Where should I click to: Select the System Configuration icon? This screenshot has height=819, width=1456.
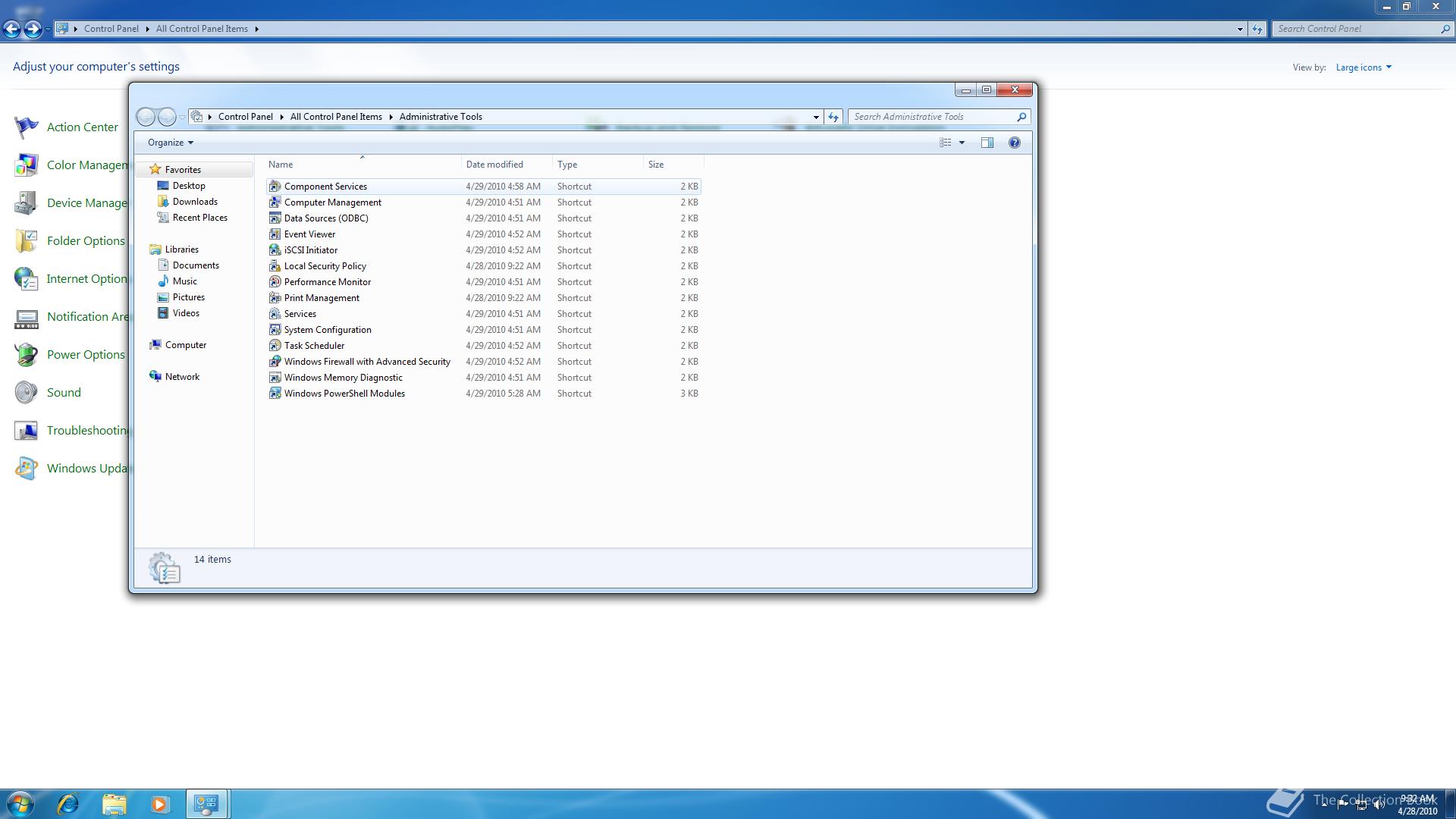(x=275, y=330)
